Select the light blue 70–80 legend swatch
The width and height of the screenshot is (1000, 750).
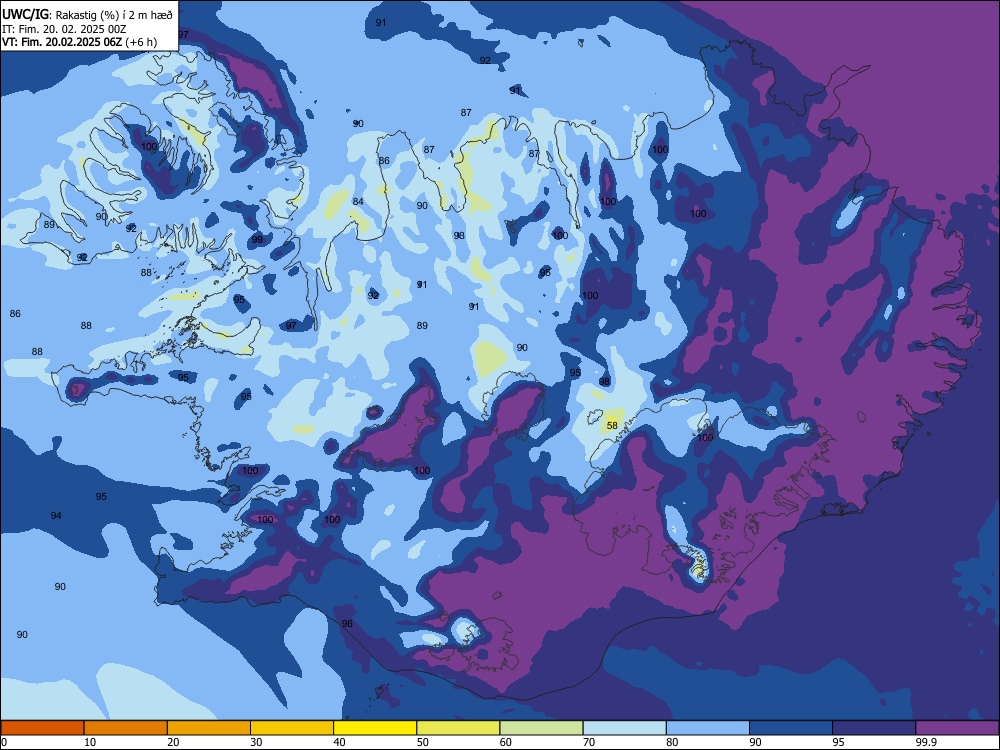tap(624, 728)
